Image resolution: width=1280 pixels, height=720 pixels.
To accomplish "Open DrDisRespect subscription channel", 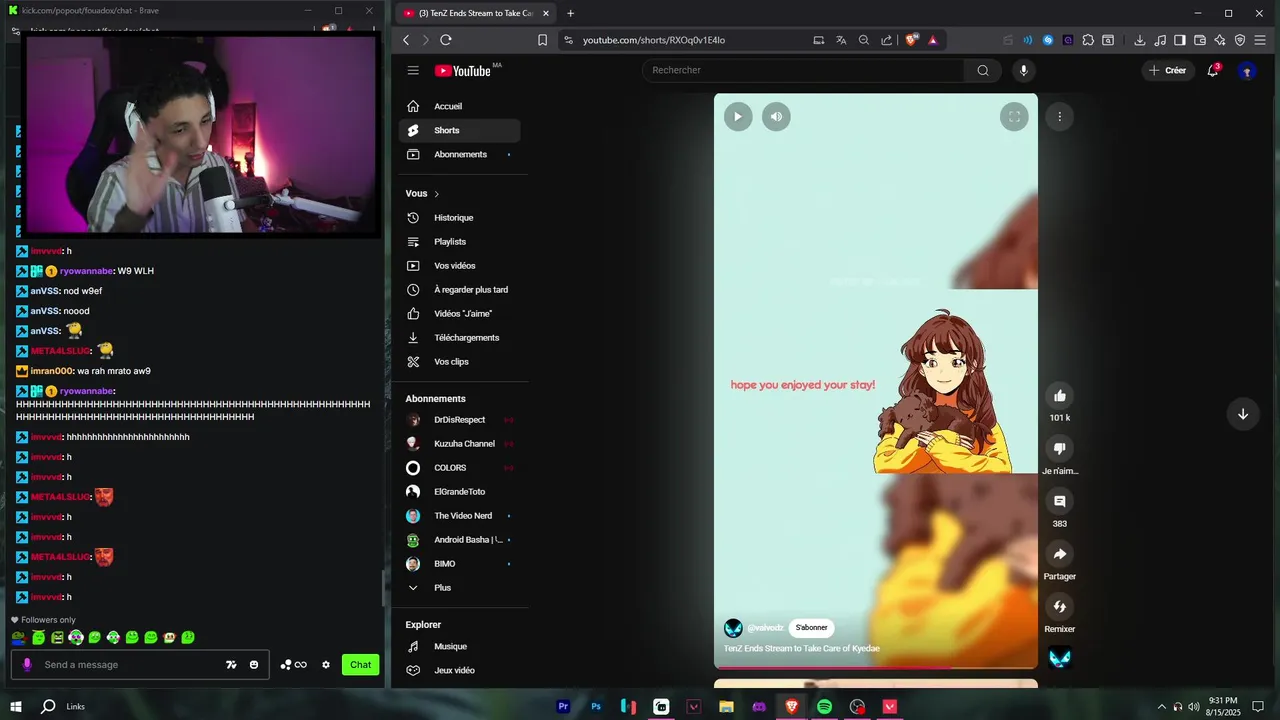I will [459, 420].
